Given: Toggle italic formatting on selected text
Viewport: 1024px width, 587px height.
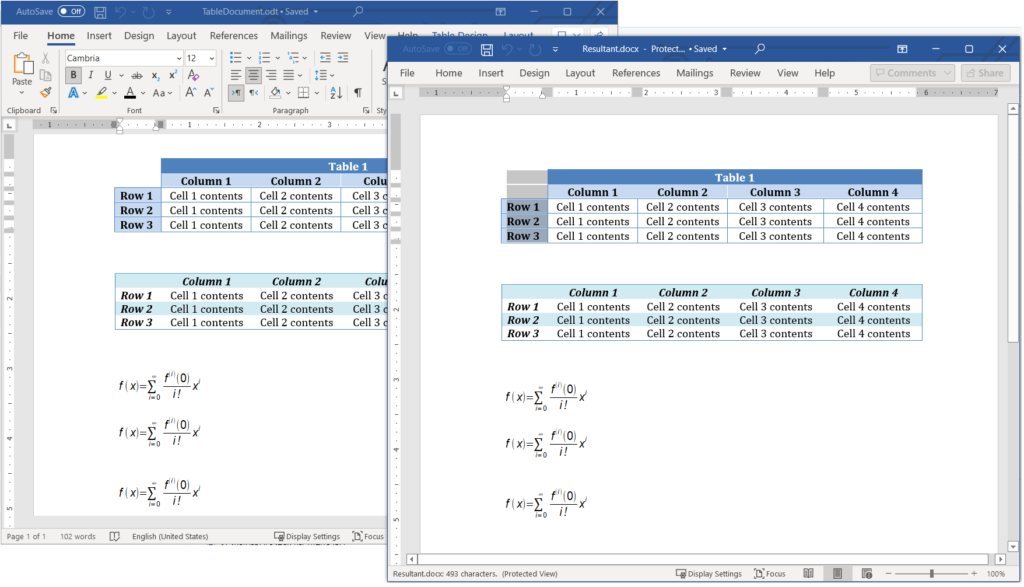Looking at the screenshot, I should (90, 75).
